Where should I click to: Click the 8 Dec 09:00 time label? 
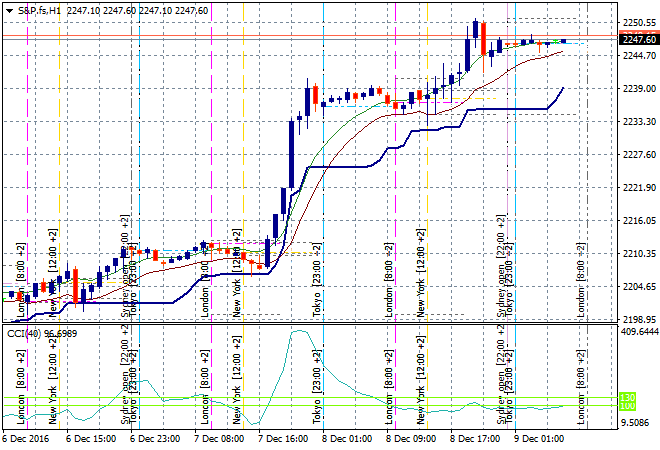click(x=408, y=438)
